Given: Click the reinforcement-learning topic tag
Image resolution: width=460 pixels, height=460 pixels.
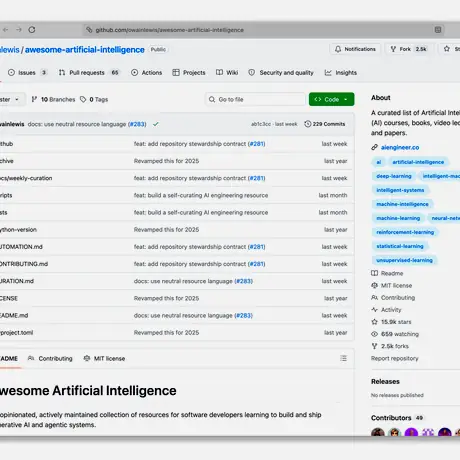Looking at the screenshot, I should [405, 232].
